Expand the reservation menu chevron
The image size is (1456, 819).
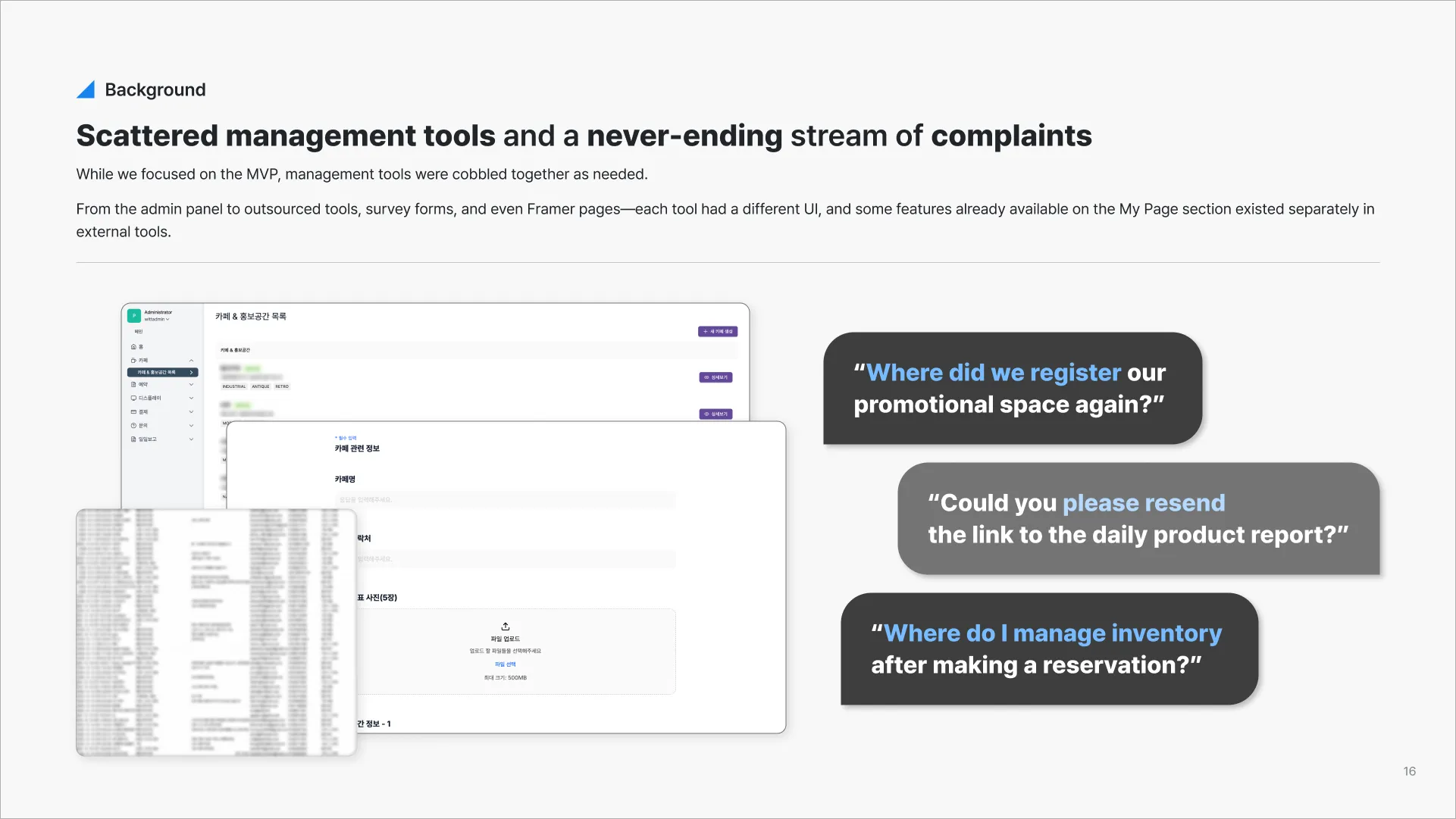coord(191,385)
